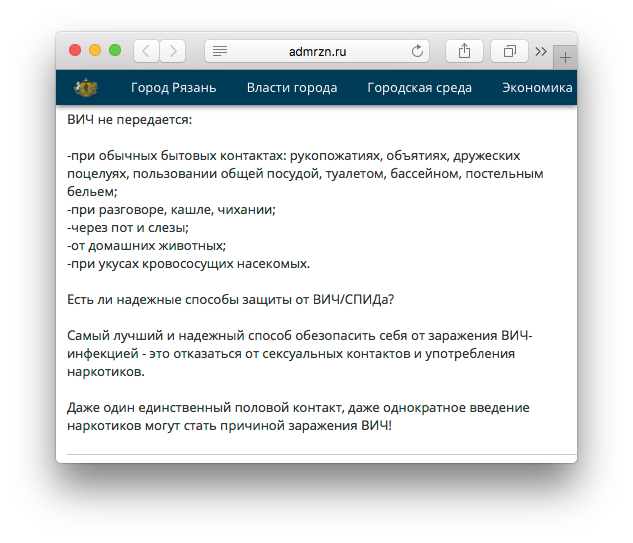Expand the toolbar overflow chevron
The height and width of the screenshot is (543, 633).
[541, 50]
